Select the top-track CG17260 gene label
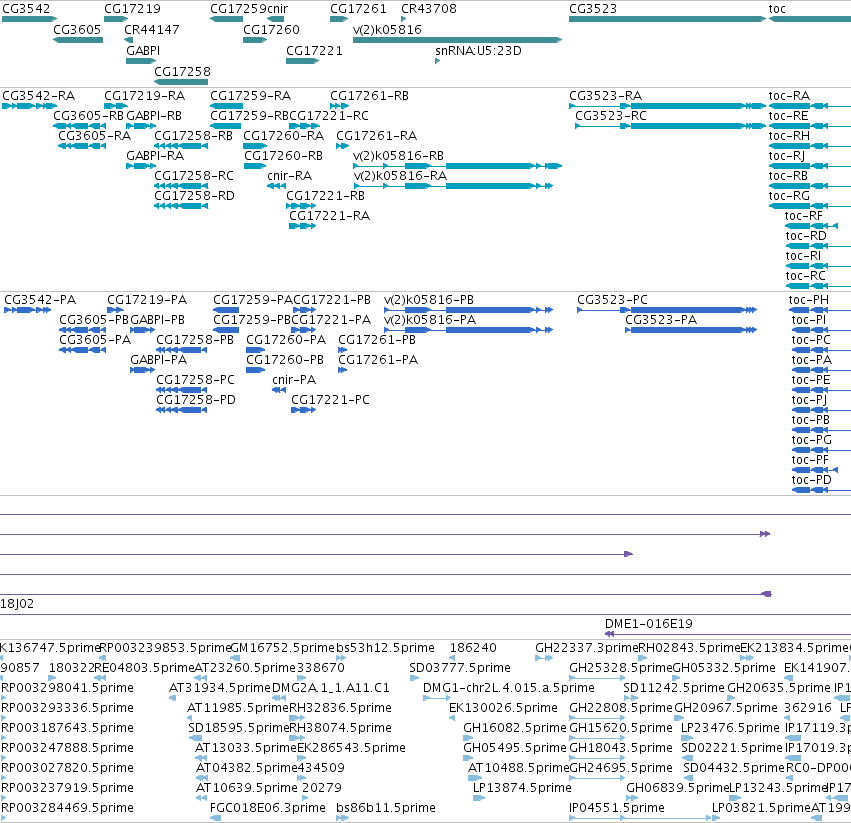 271,30
